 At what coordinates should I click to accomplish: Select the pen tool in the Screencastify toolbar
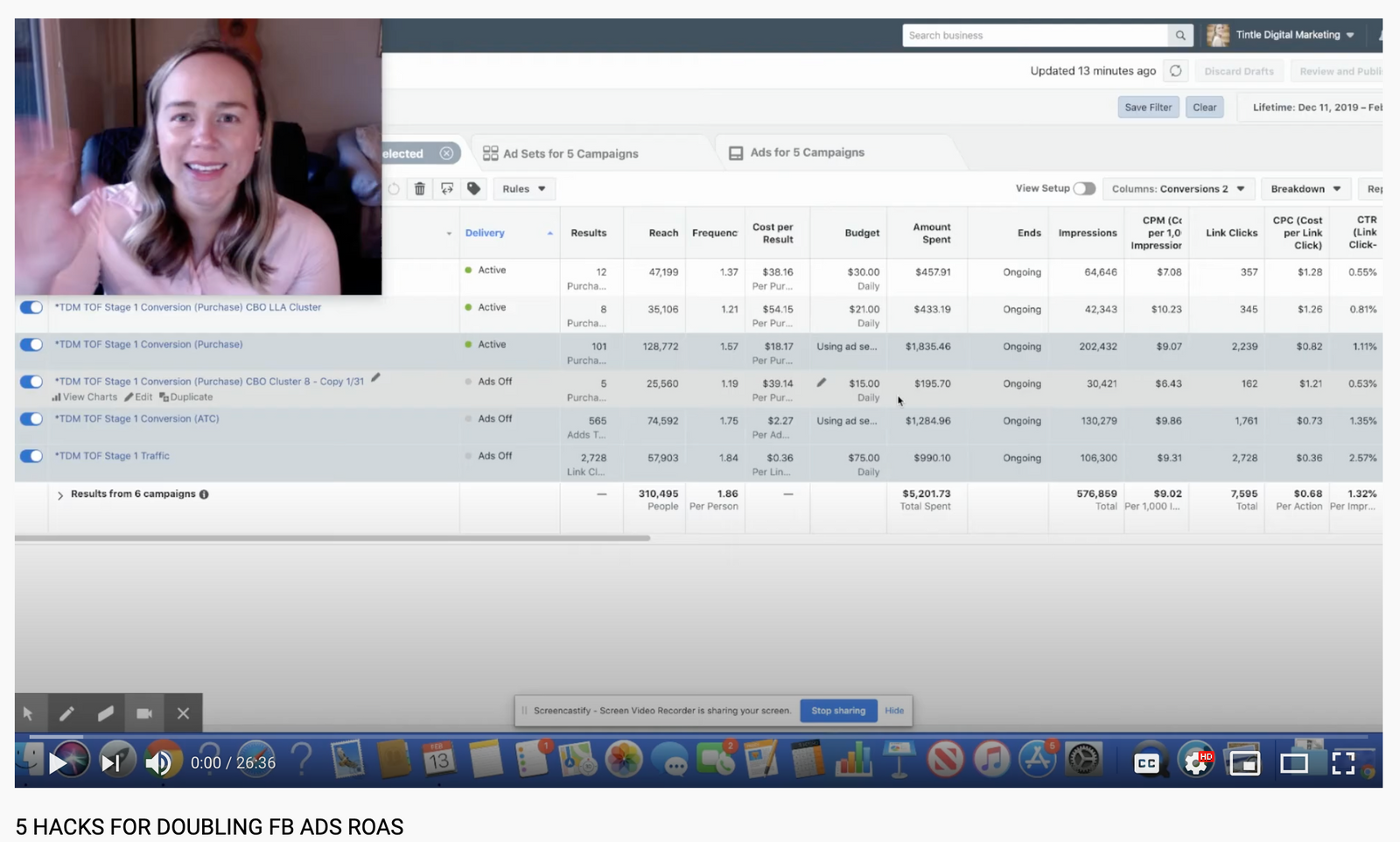(67, 713)
